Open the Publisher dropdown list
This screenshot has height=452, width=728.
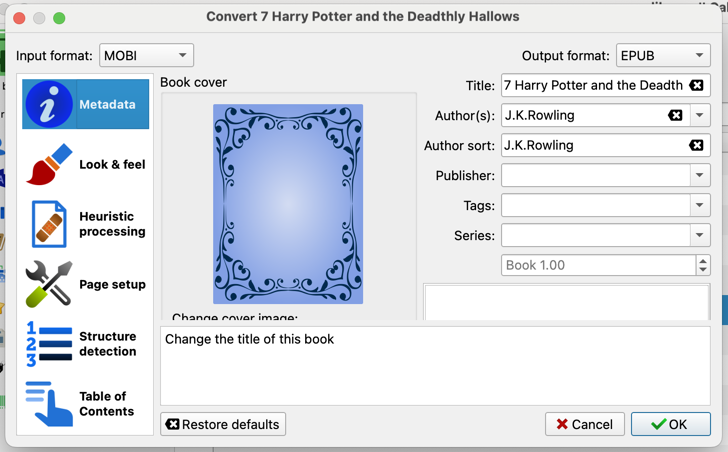pos(699,176)
